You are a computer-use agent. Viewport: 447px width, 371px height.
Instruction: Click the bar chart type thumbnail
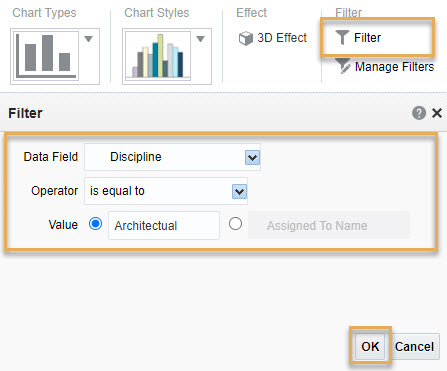pos(46,56)
